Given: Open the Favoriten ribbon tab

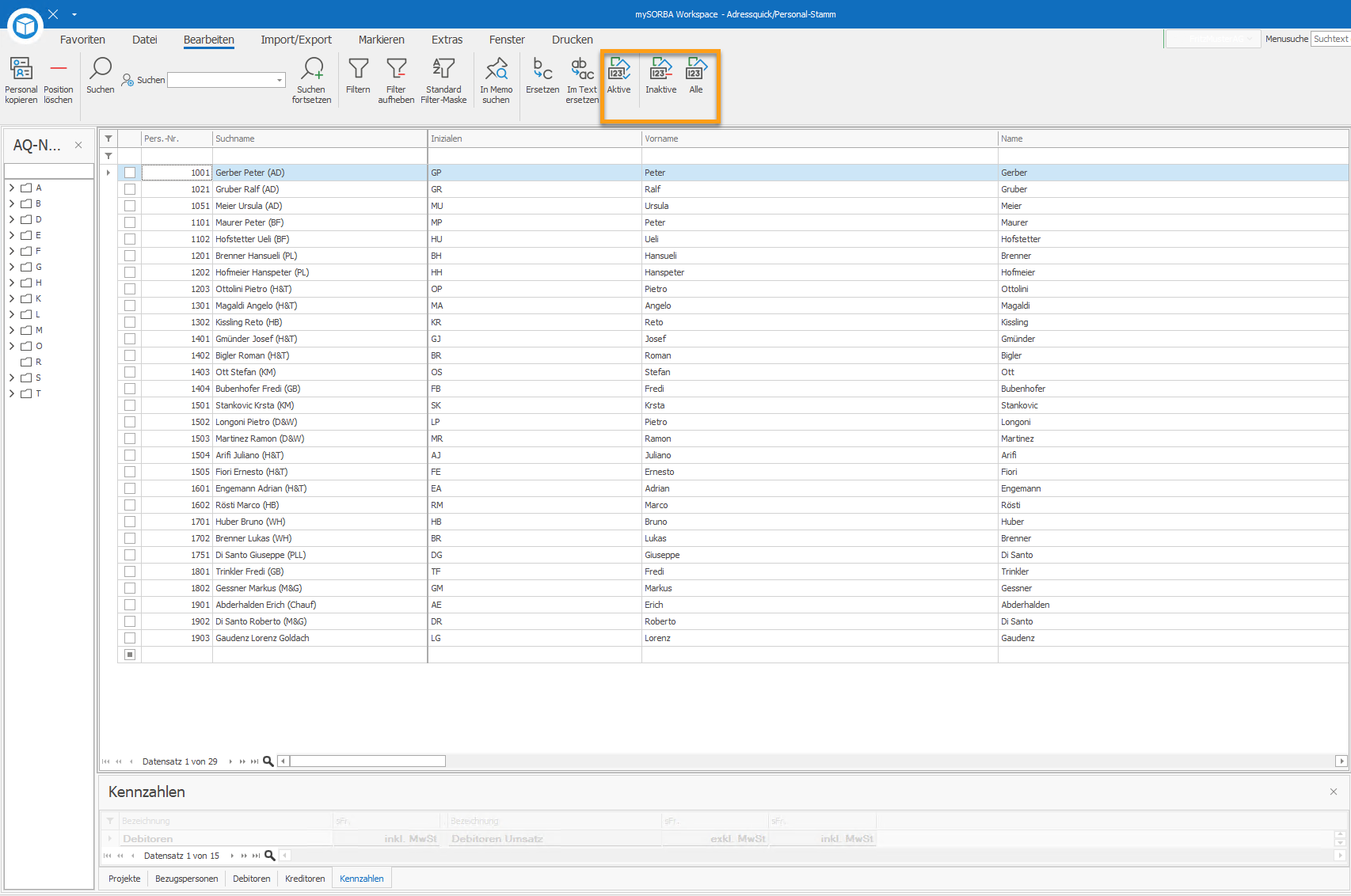Looking at the screenshot, I should (82, 40).
